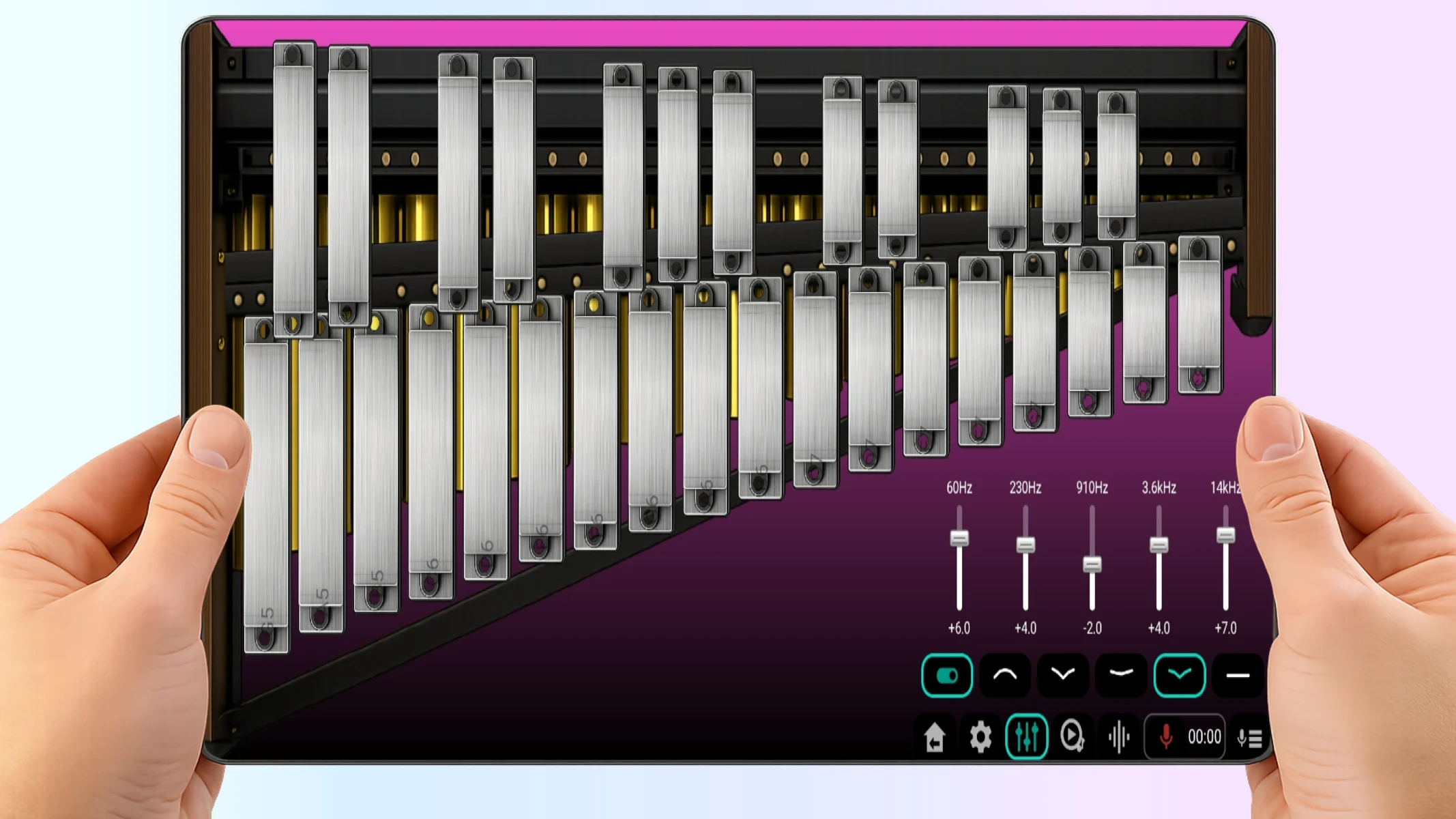Viewport: 1456px width, 819px height.
Task: Adjust the 230Hz equalizer slider
Action: [1025, 545]
